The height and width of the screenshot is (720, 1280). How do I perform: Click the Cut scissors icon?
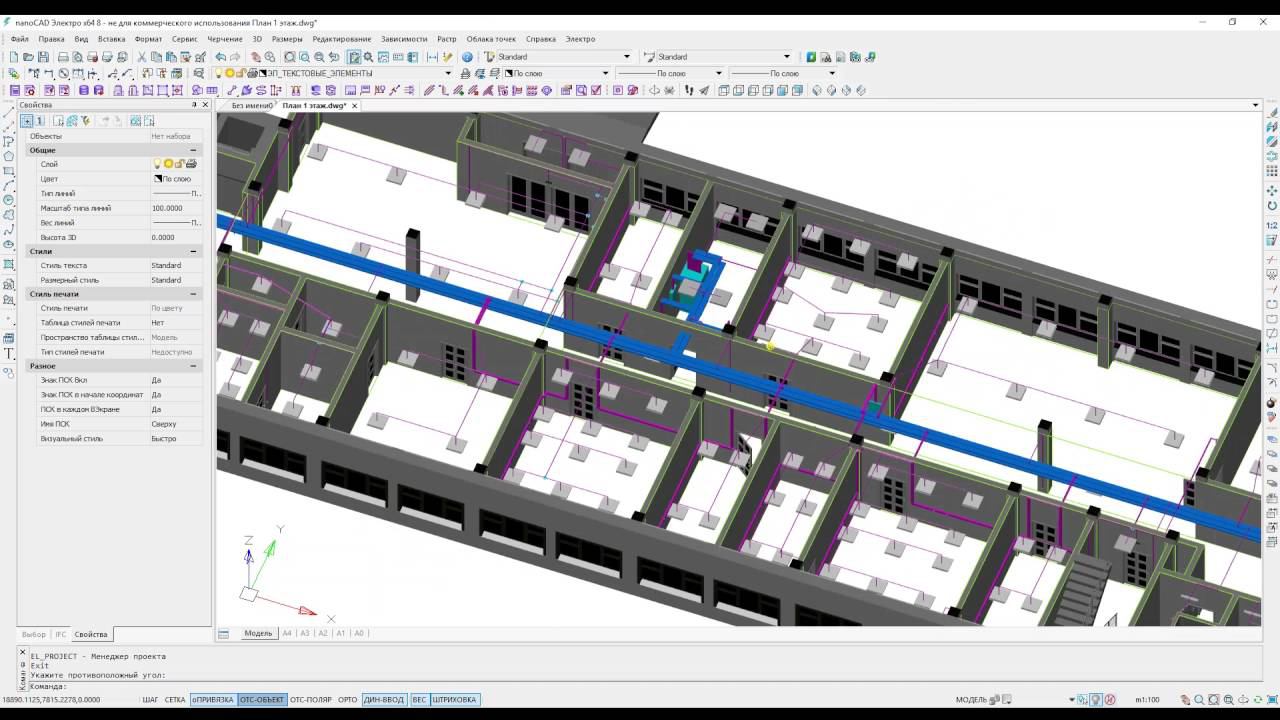click(x=141, y=57)
